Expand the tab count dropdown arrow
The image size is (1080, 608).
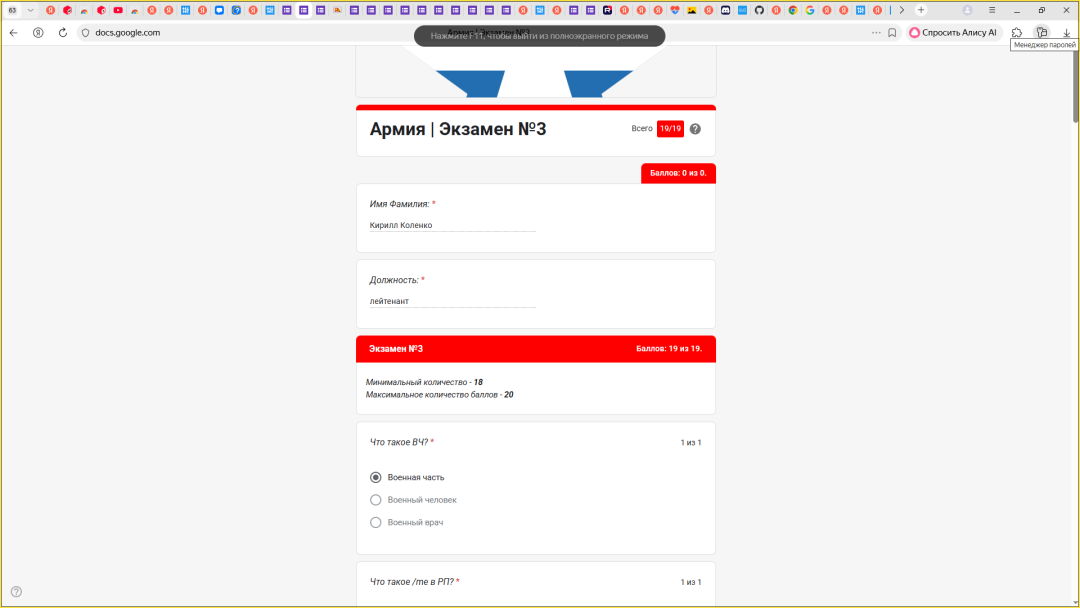click(30, 10)
